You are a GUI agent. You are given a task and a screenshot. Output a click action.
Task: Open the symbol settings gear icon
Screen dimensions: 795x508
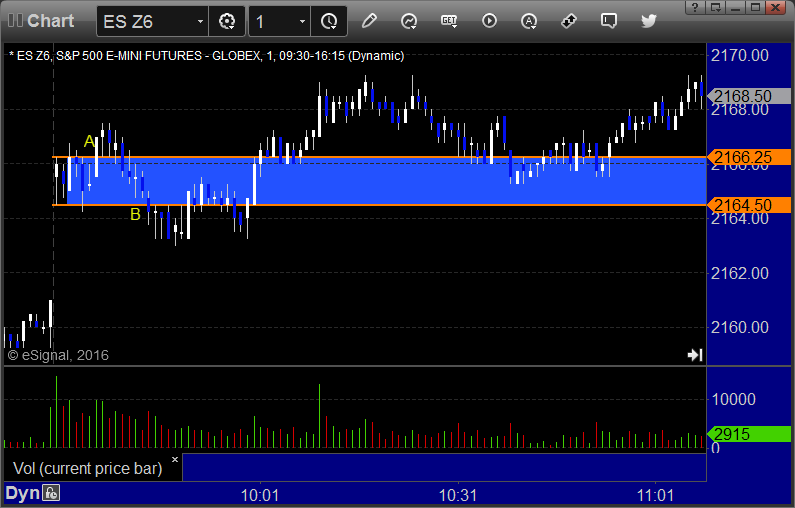tap(227, 21)
